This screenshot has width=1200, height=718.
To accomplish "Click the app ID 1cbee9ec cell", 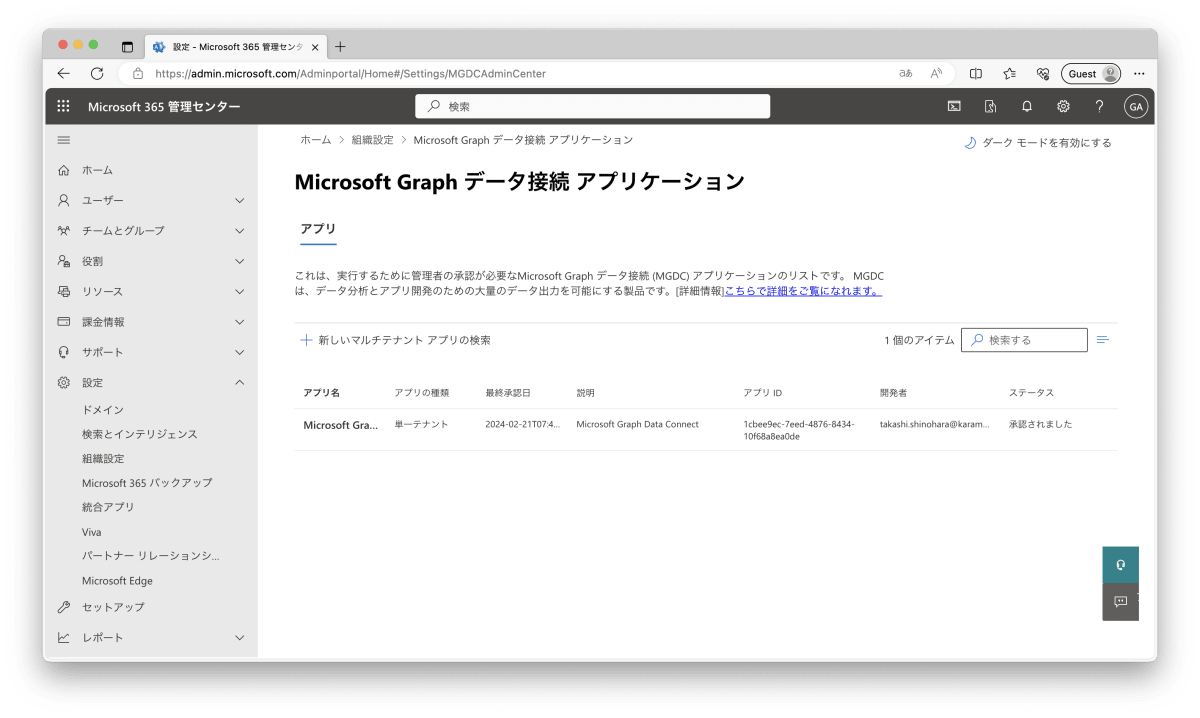I will [799, 430].
